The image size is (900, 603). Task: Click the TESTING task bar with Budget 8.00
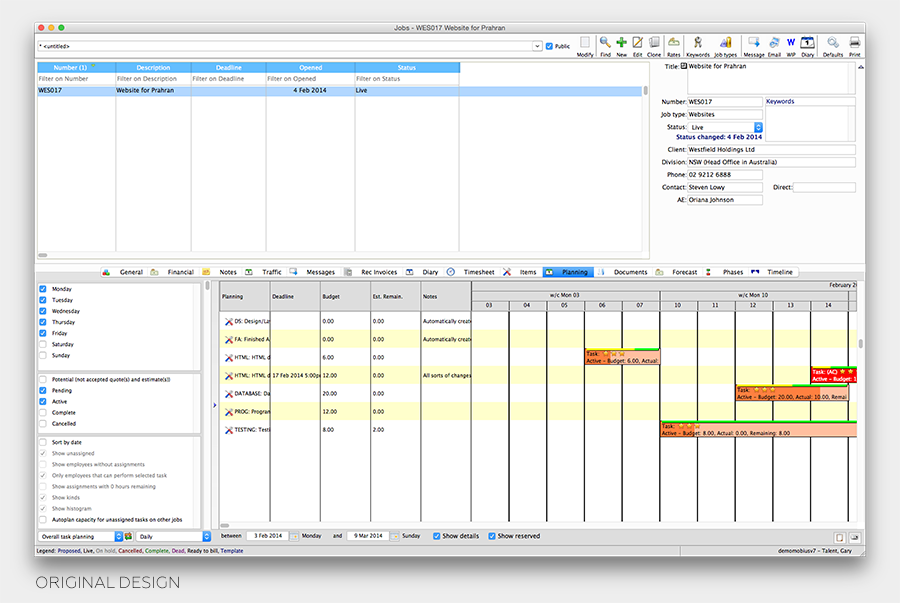[758, 429]
